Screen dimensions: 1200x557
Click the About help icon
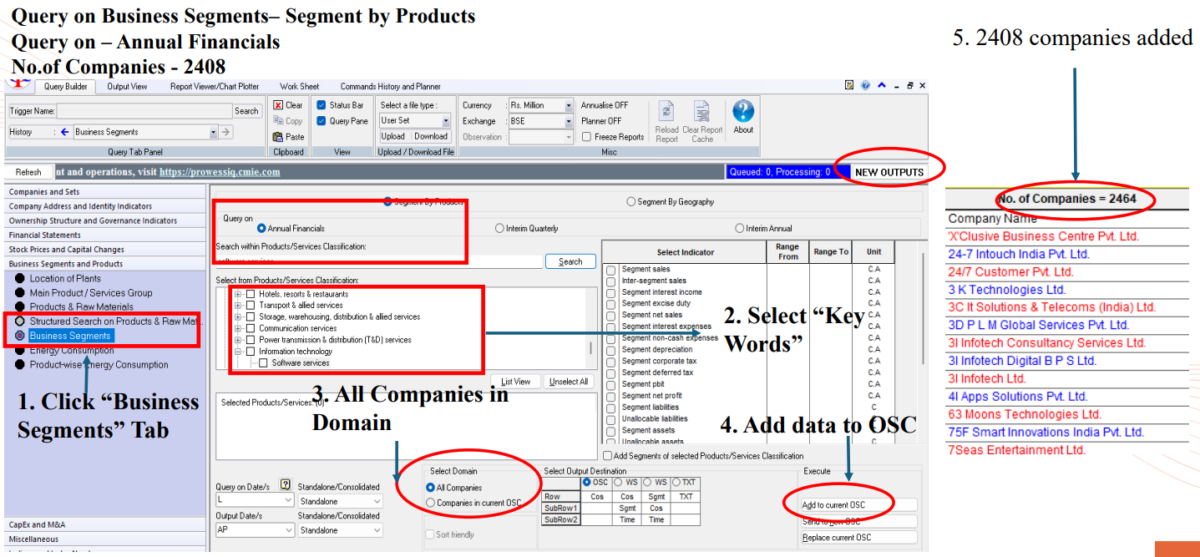click(x=743, y=112)
